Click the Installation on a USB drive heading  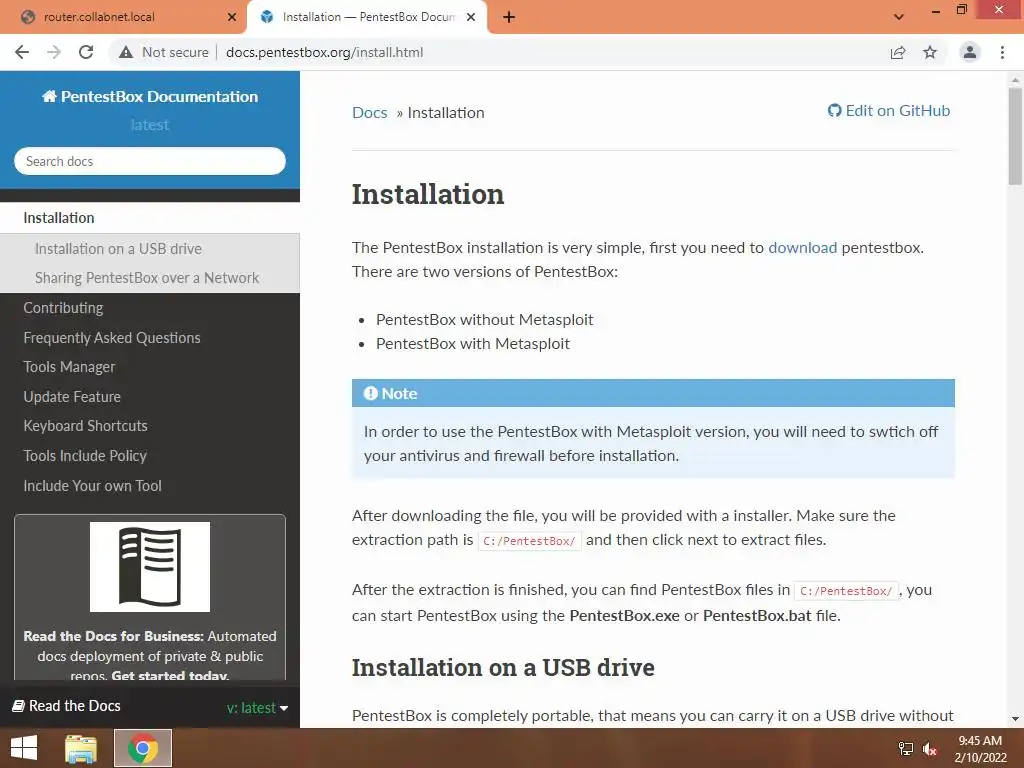pyautogui.click(x=503, y=667)
